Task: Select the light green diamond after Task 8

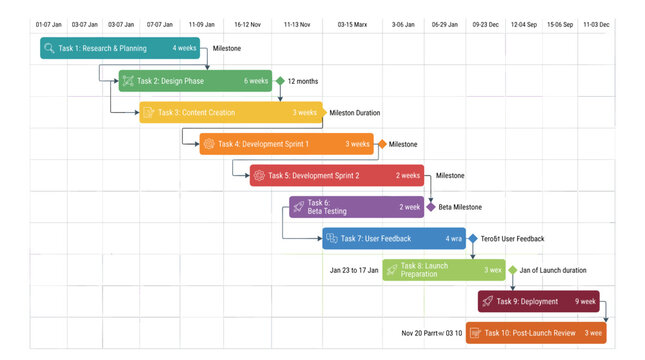Action: 513,270
